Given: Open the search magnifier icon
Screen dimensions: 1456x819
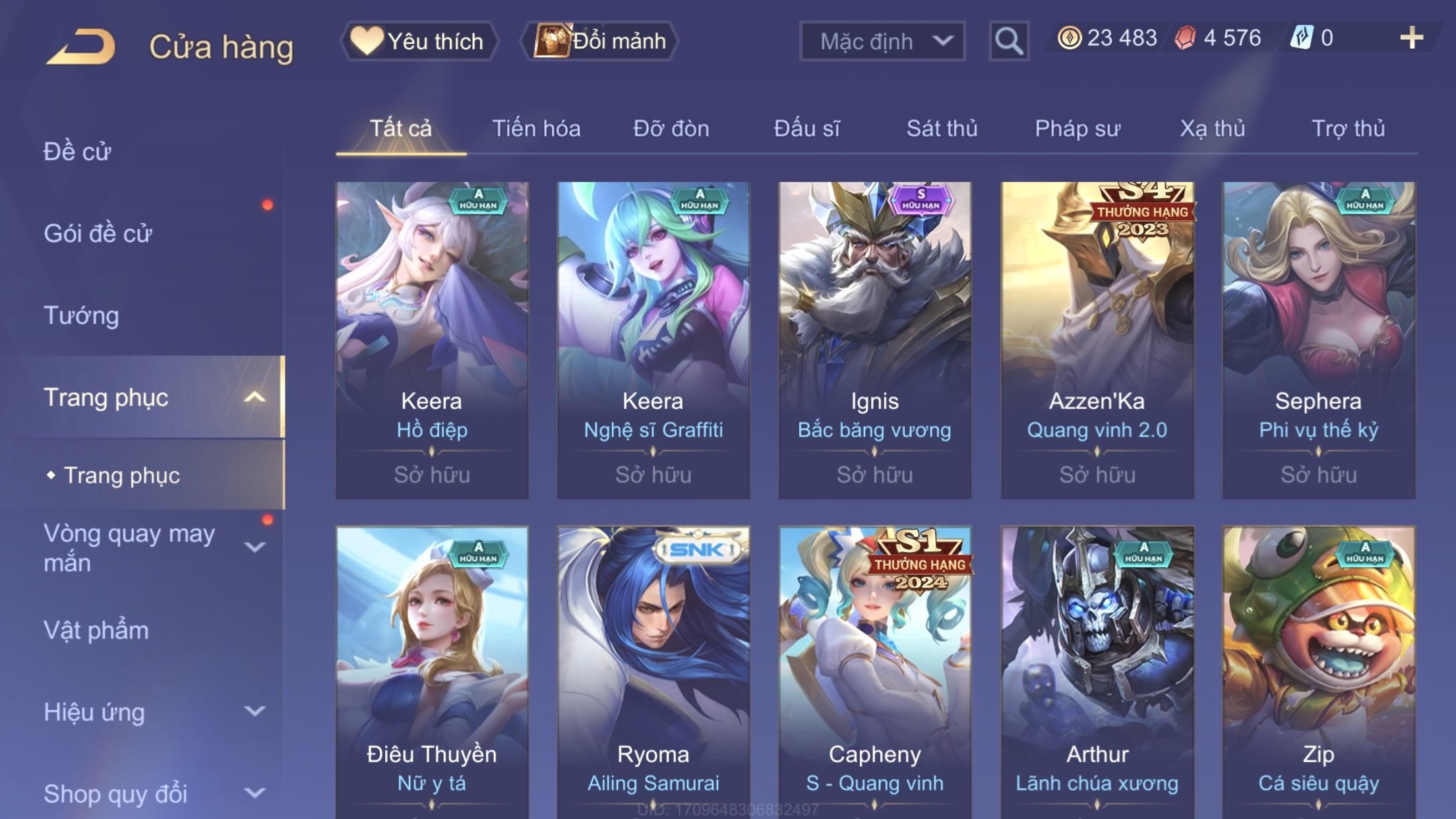Looking at the screenshot, I should click(1008, 41).
